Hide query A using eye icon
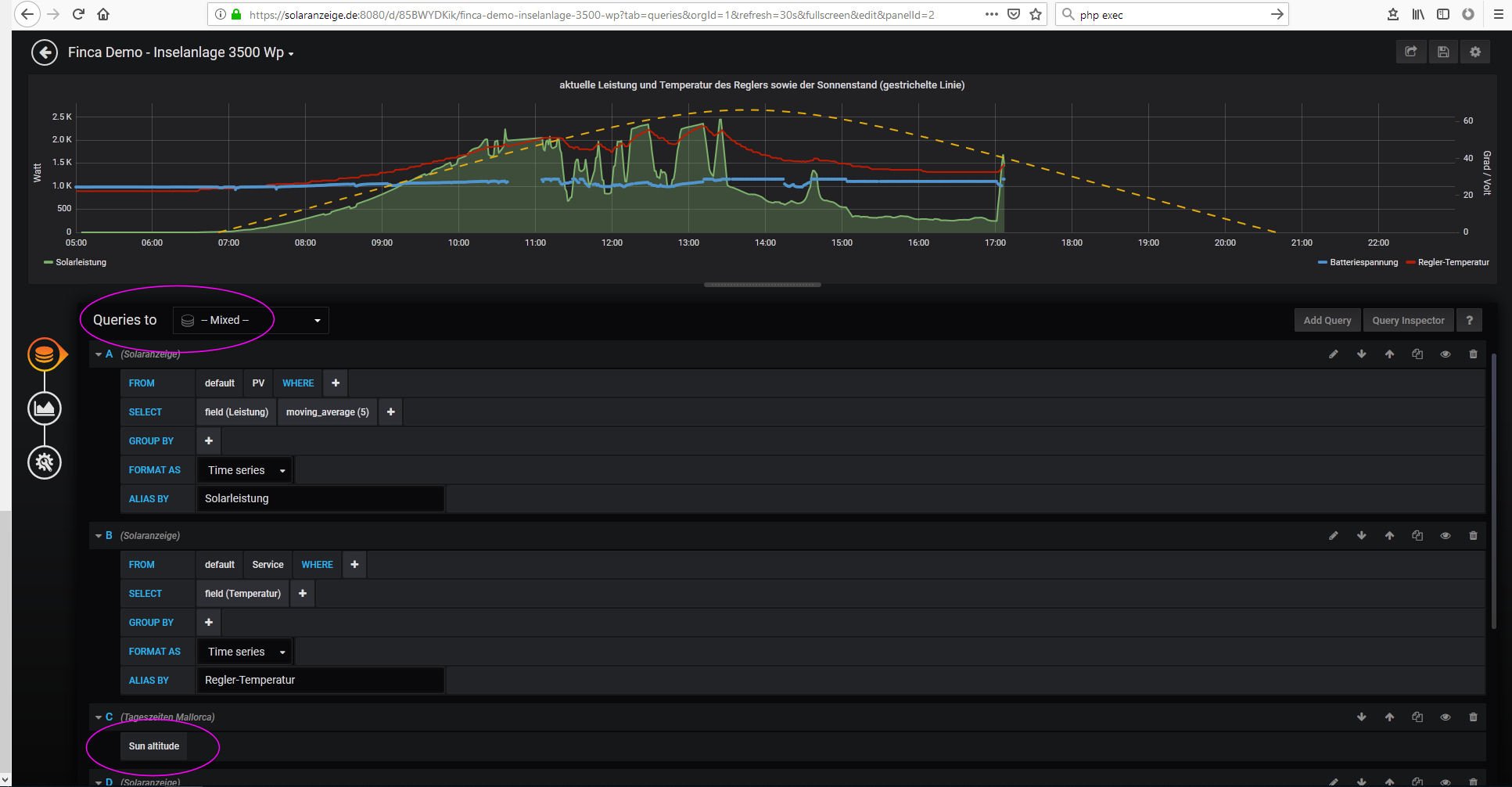 [x=1446, y=354]
